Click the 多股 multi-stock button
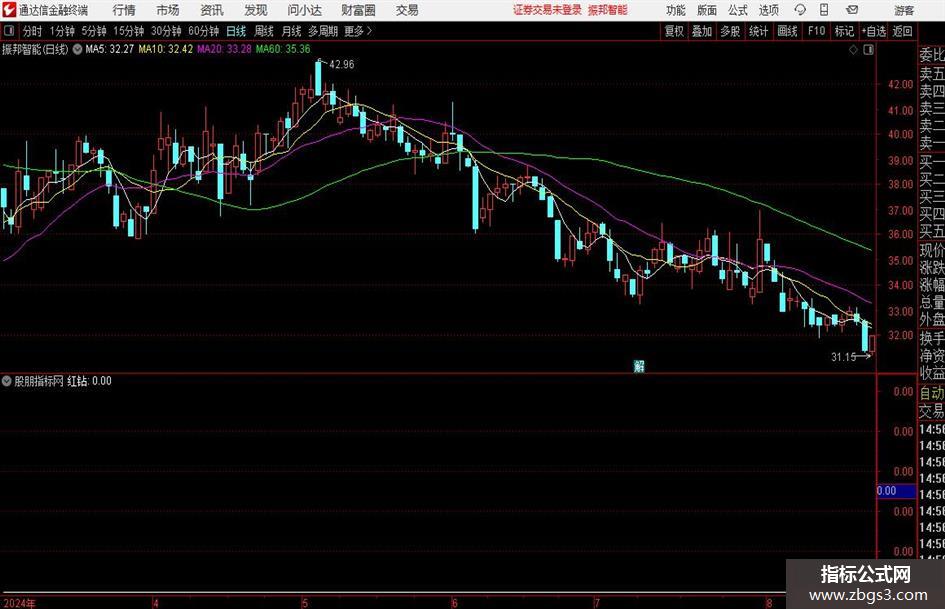Image resolution: width=945 pixels, height=609 pixels. point(730,31)
